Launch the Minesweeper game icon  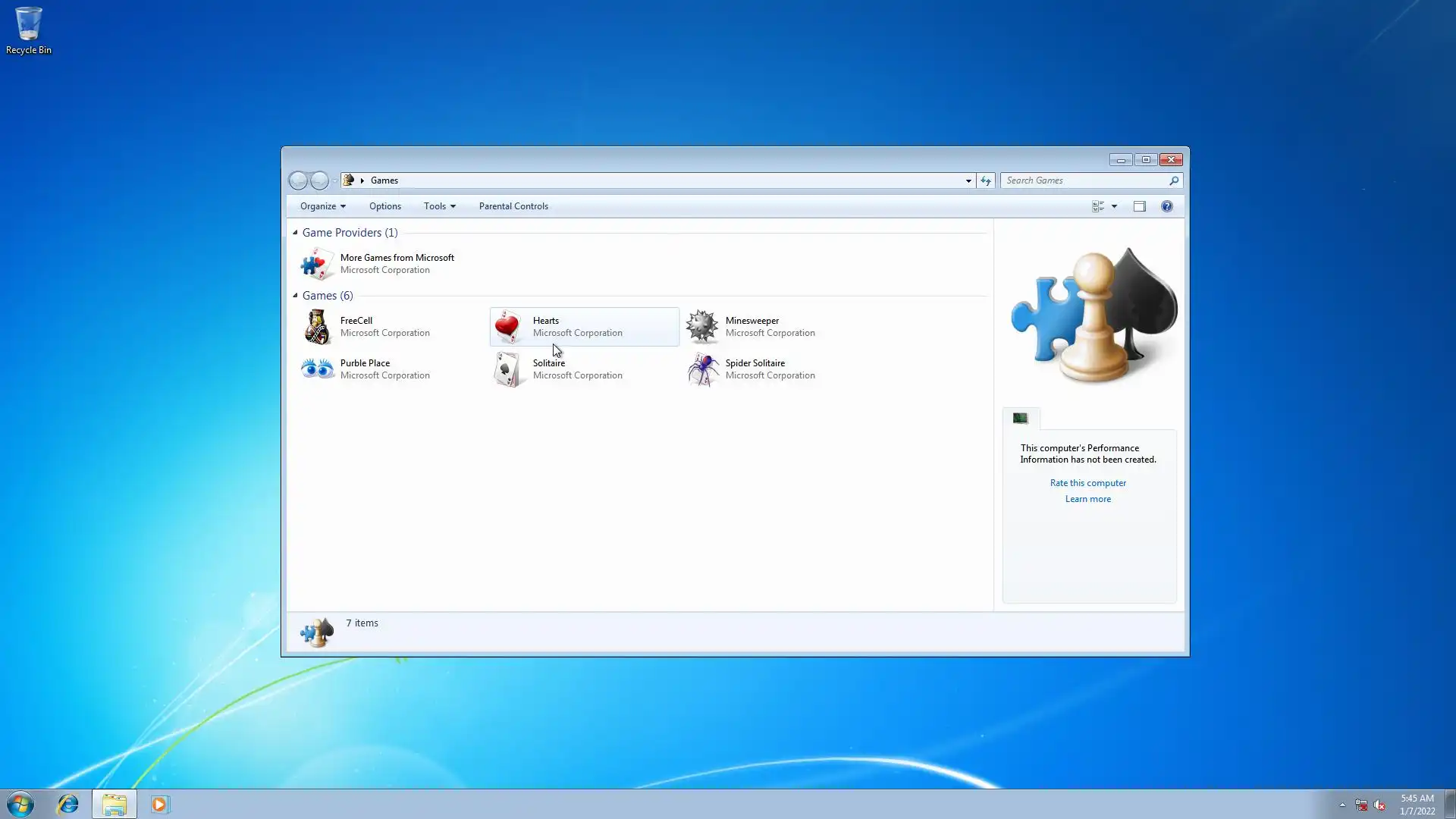[x=701, y=327]
